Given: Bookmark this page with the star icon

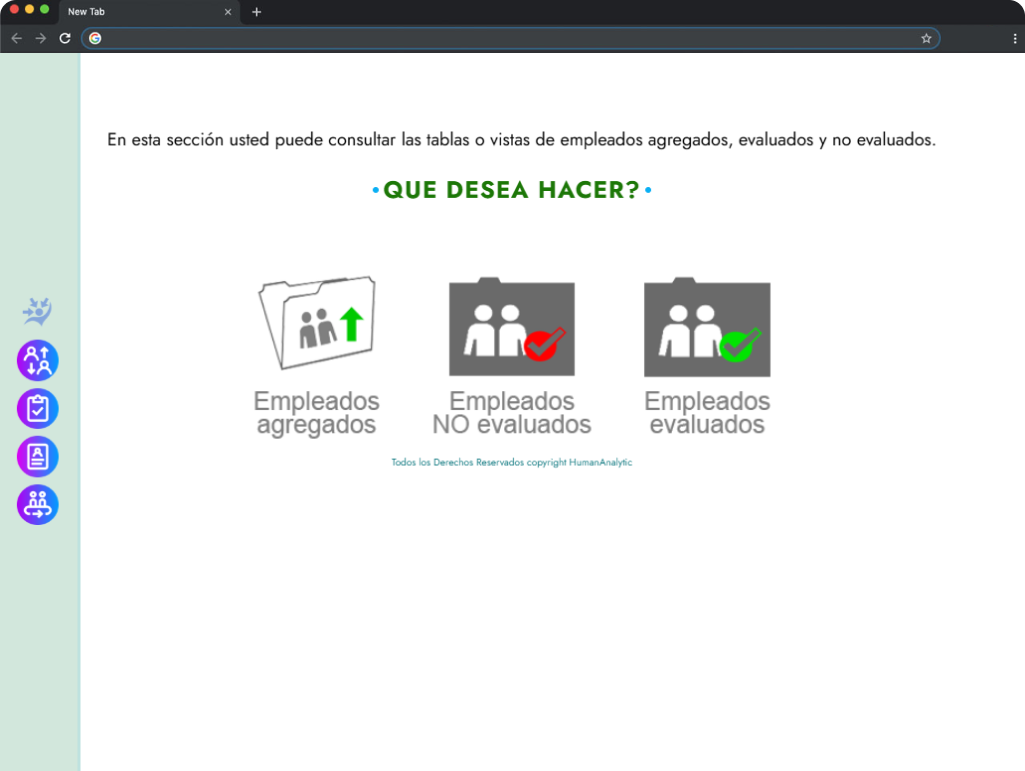Looking at the screenshot, I should [926, 38].
